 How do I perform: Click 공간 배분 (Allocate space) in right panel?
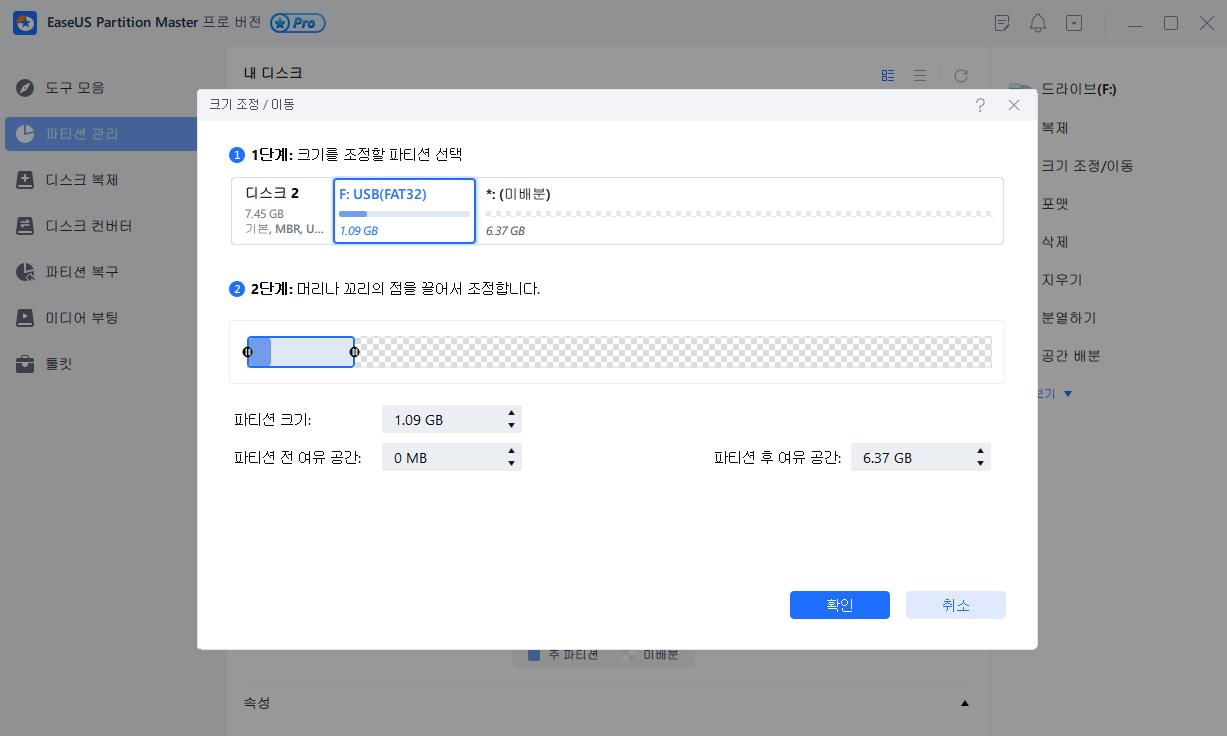(1071, 356)
